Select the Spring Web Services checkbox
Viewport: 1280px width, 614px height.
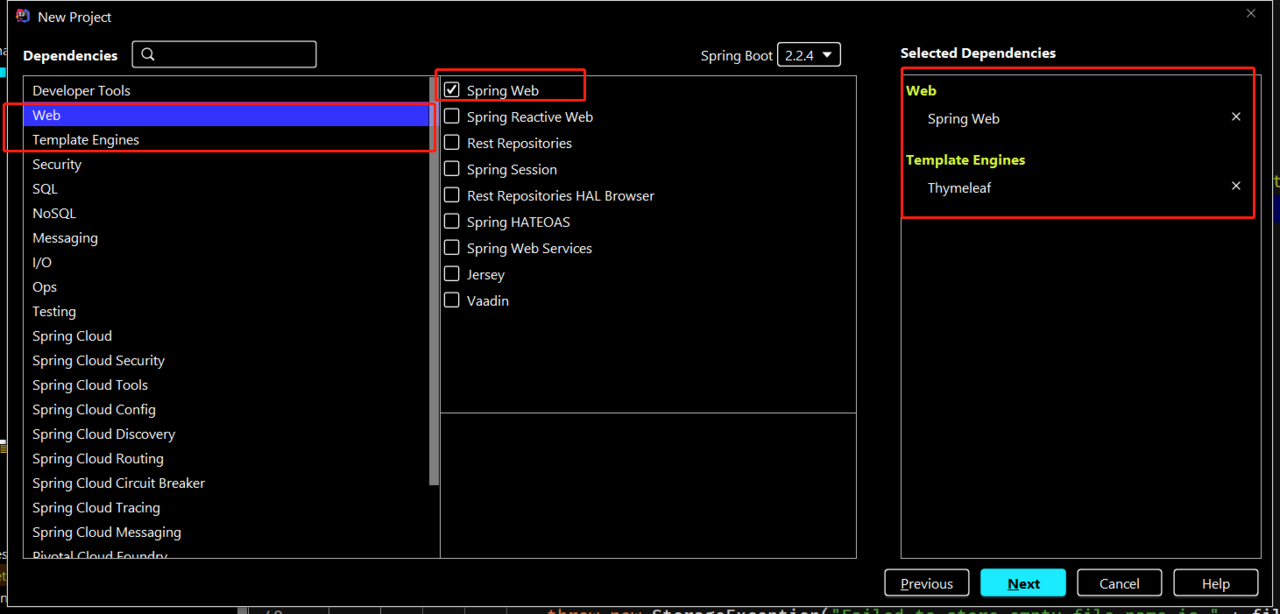pyautogui.click(x=452, y=248)
